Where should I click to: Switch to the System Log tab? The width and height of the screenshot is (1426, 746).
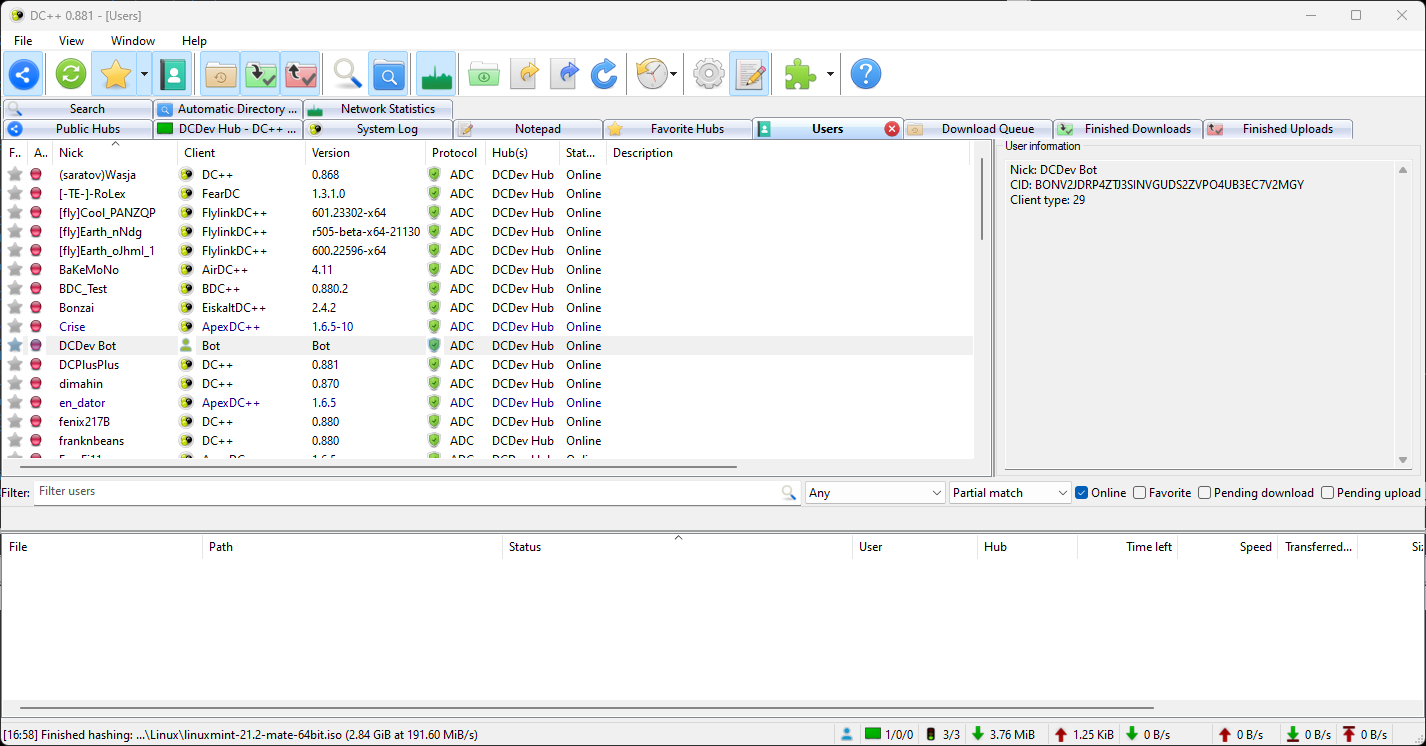[x=378, y=129]
